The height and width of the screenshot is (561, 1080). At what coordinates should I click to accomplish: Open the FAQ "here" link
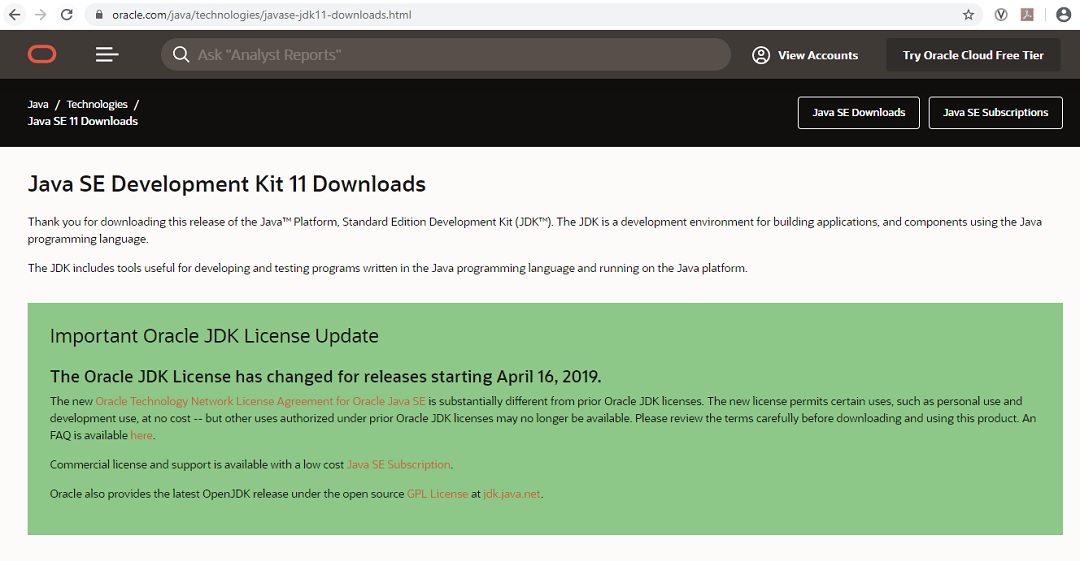tap(141, 435)
